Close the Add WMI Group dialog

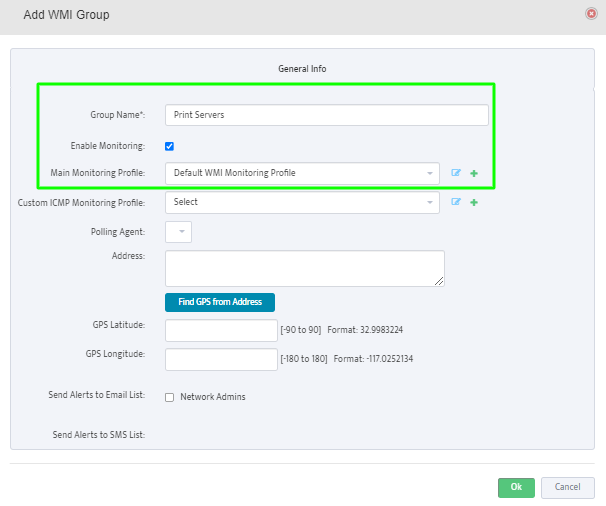[x=591, y=15]
